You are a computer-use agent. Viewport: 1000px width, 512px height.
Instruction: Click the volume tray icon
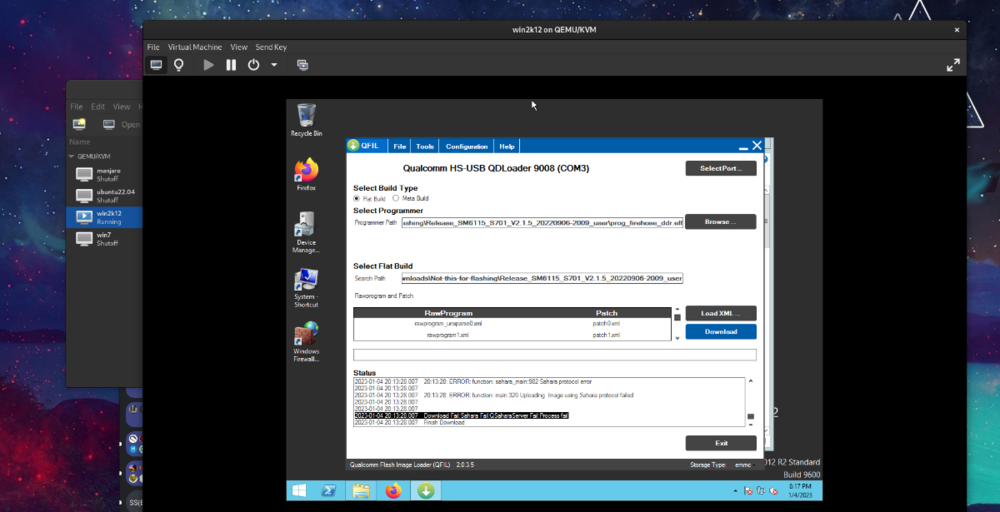tap(773, 491)
